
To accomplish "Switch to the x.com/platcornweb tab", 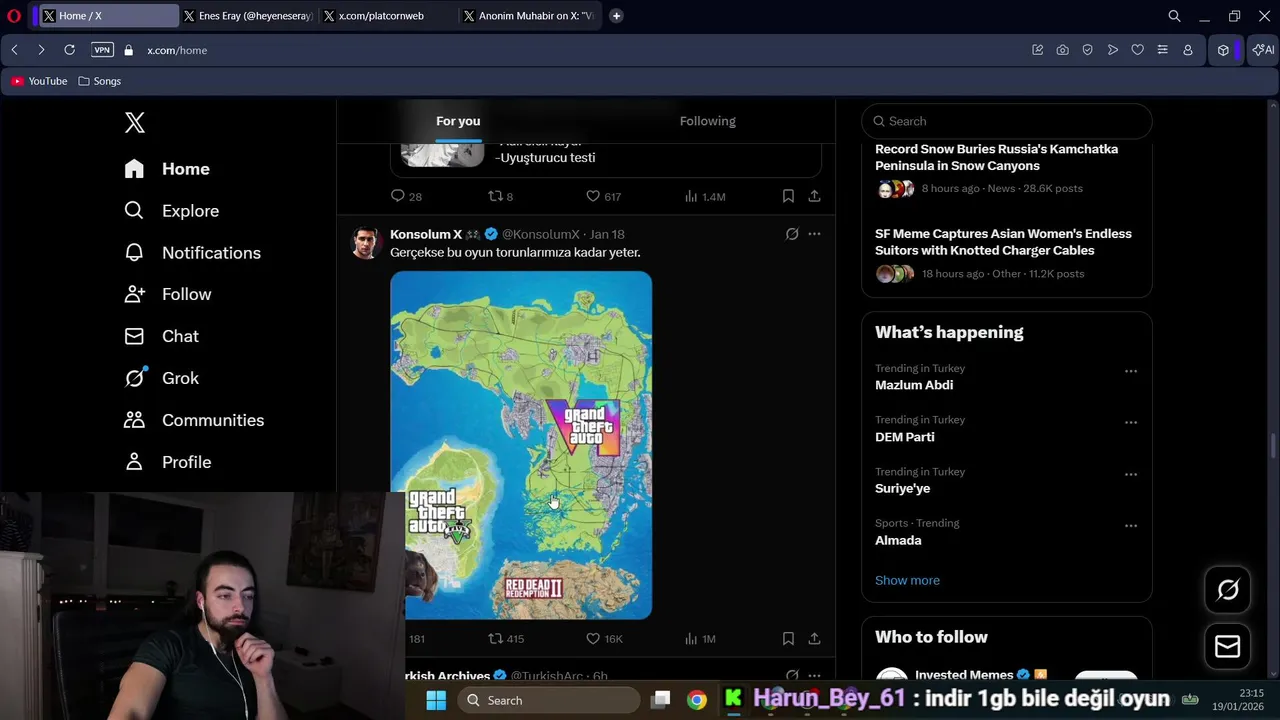I will [390, 16].
